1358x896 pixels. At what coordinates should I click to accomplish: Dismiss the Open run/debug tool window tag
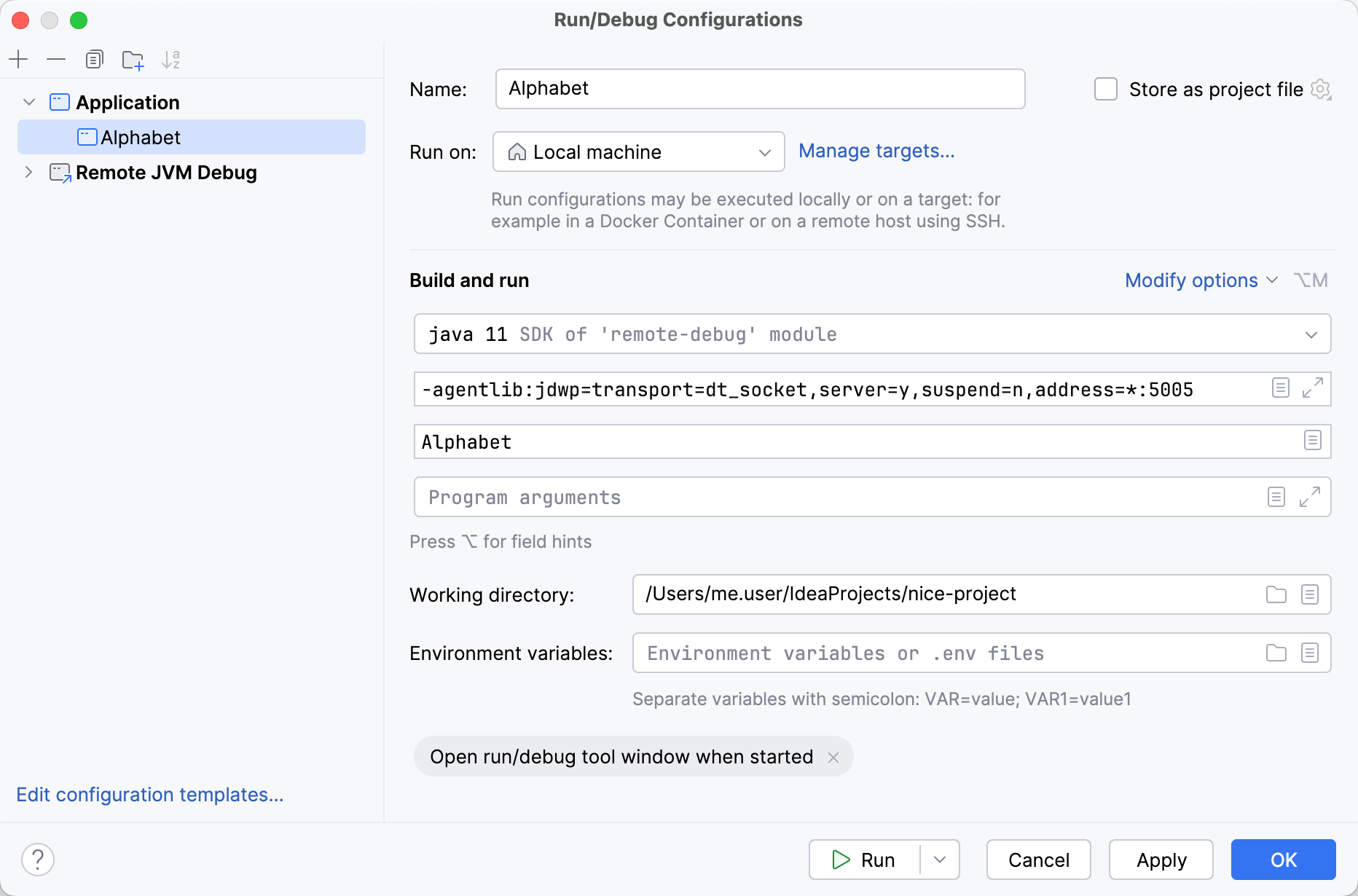click(833, 757)
